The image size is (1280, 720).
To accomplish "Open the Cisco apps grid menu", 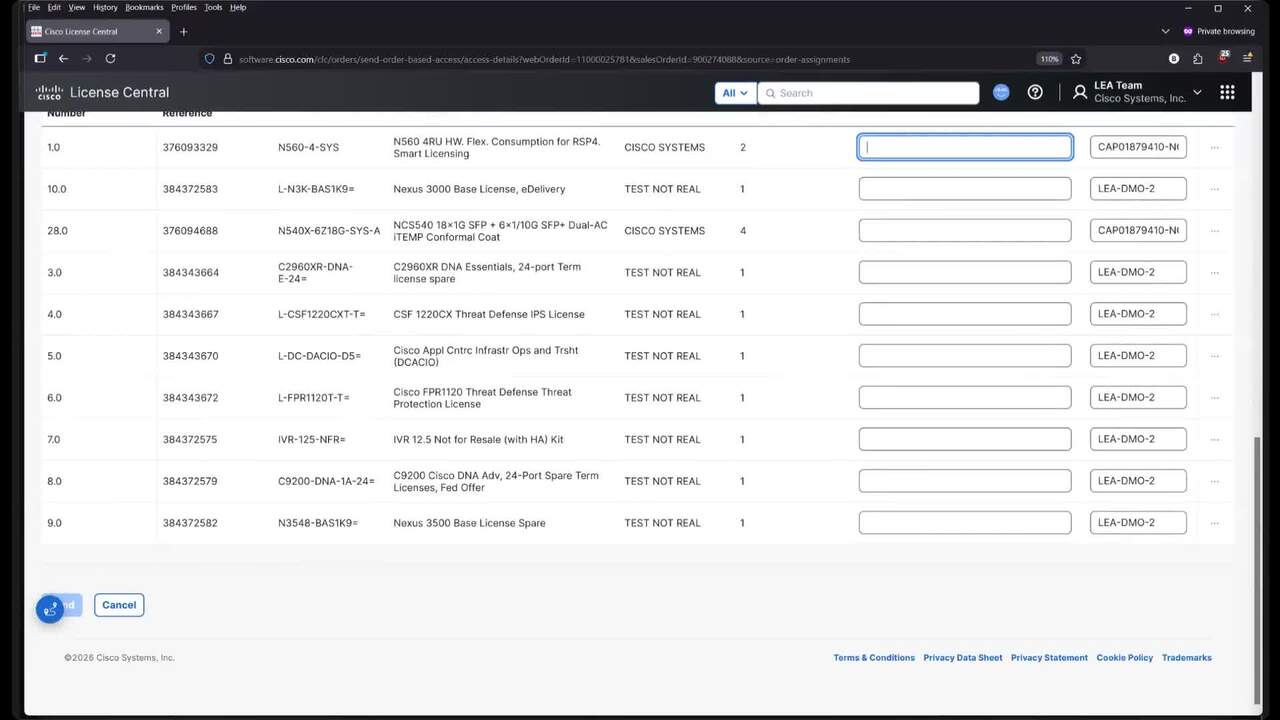I will tap(1227, 92).
